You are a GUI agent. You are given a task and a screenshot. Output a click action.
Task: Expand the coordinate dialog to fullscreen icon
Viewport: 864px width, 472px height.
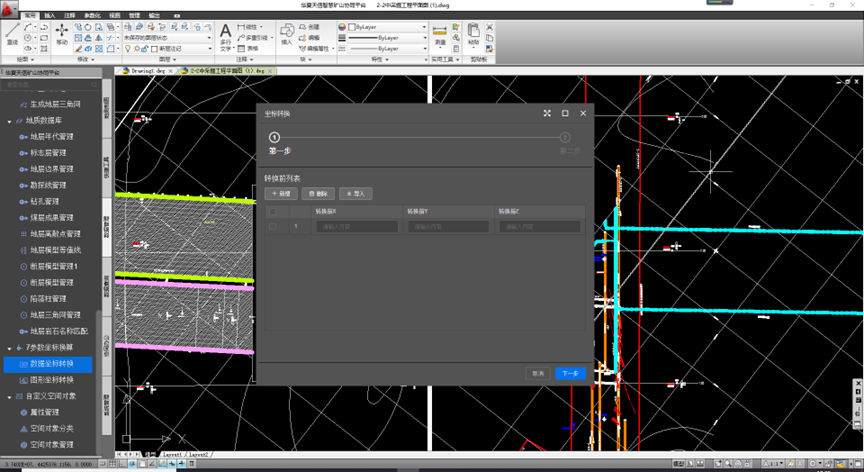[x=547, y=113]
